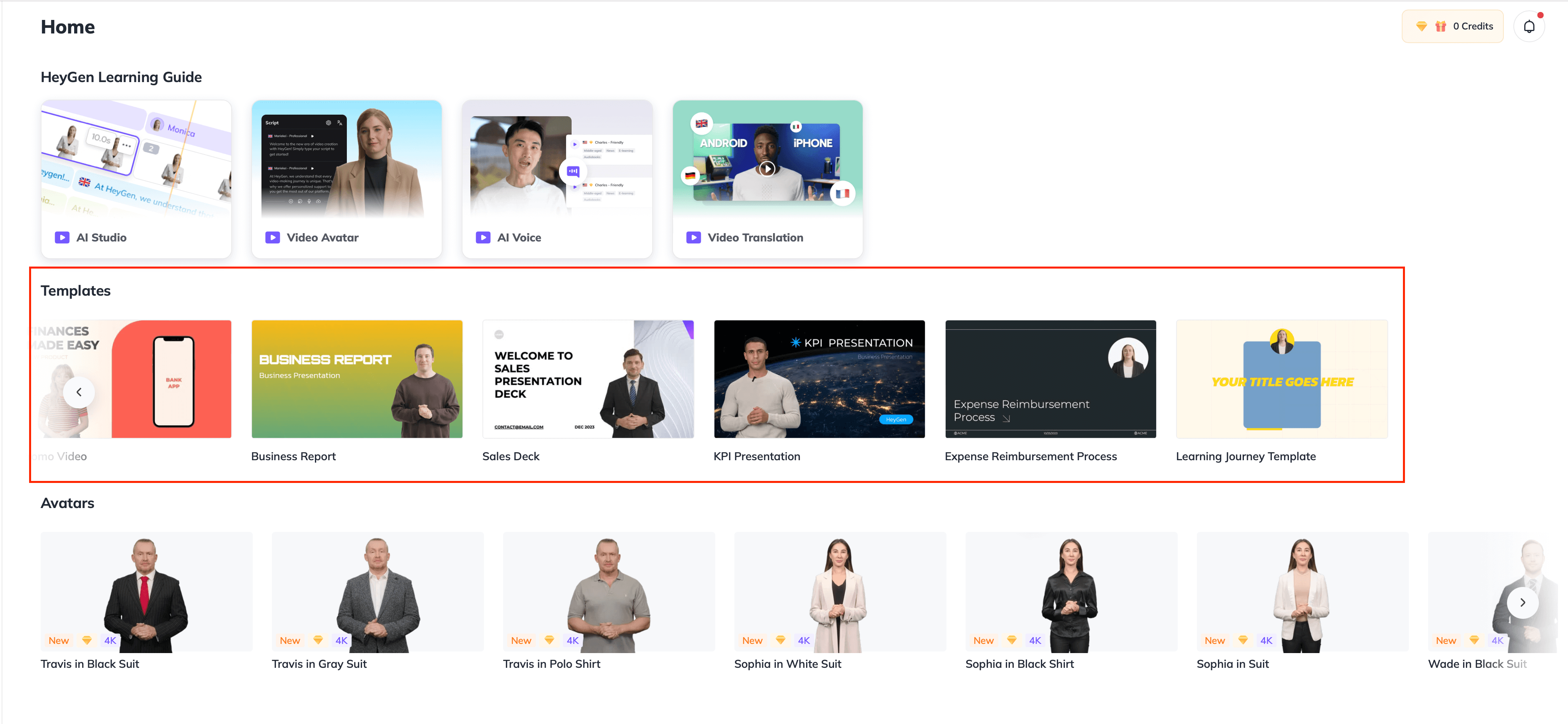Screen dimensions: 1568x724
Task: Click the Avatars section heading
Action: click(x=67, y=503)
